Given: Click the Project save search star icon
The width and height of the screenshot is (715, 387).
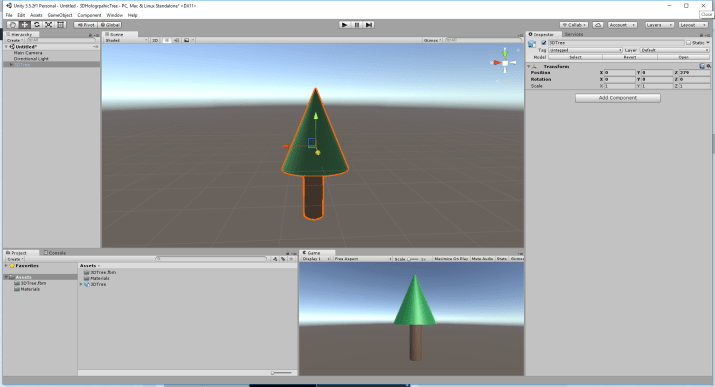Looking at the screenshot, I should (x=291, y=259).
